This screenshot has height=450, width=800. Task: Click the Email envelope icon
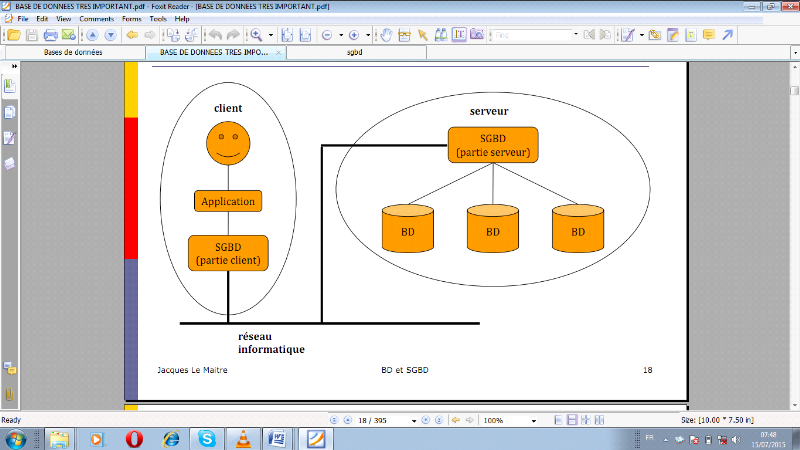[68, 35]
